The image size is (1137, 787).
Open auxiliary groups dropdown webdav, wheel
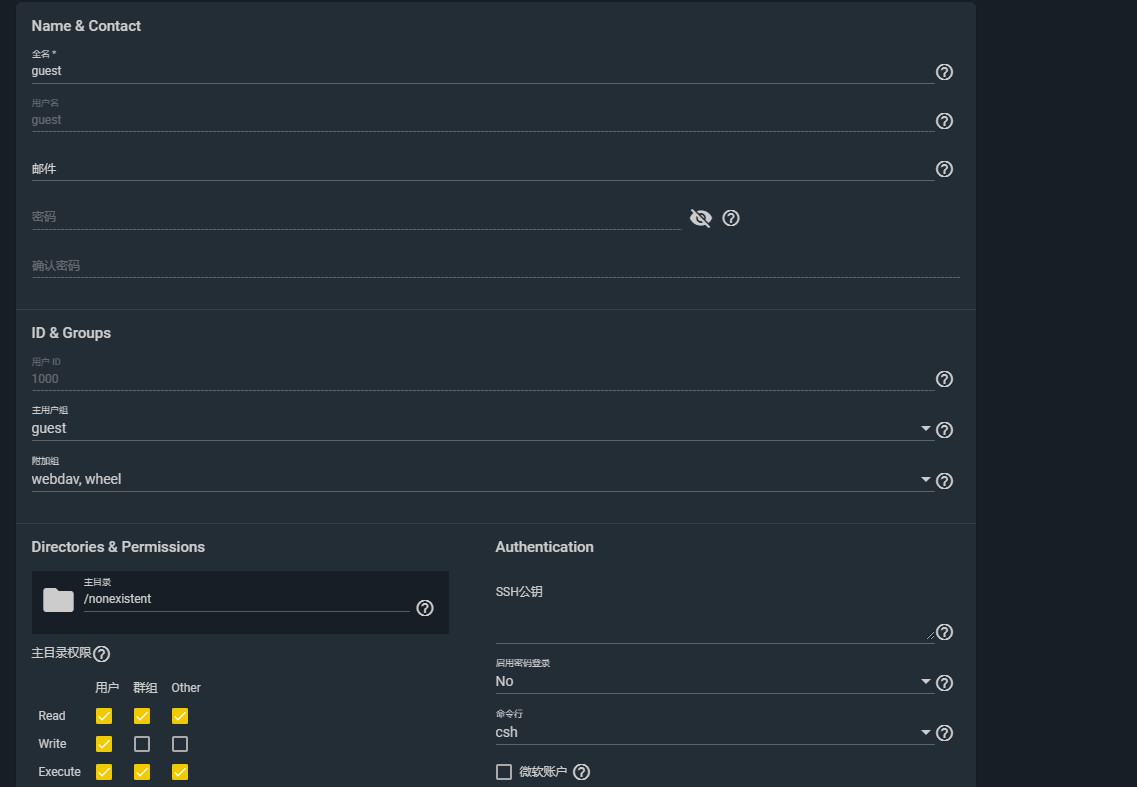click(925, 480)
